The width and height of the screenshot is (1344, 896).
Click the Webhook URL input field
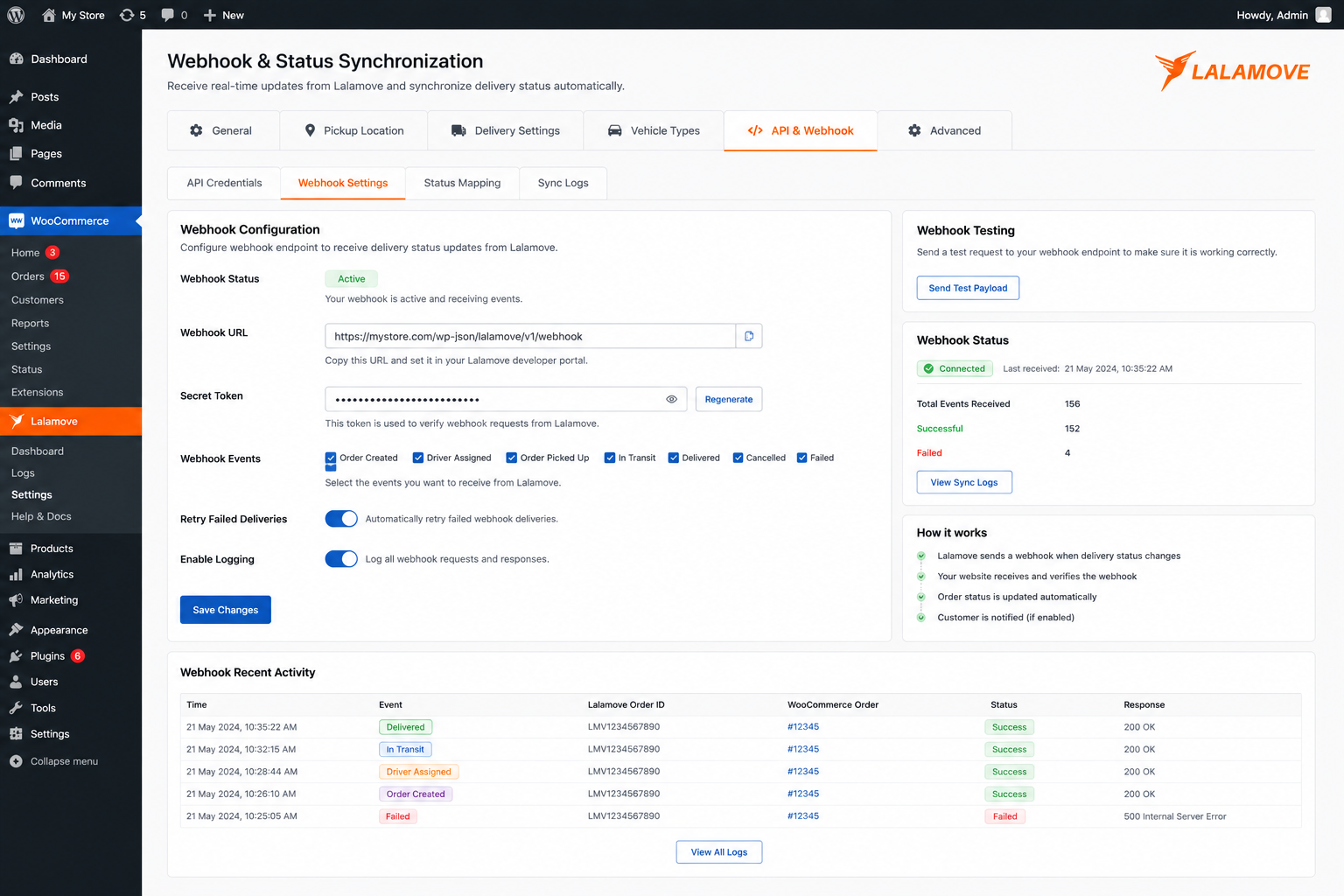click(530, 336)
